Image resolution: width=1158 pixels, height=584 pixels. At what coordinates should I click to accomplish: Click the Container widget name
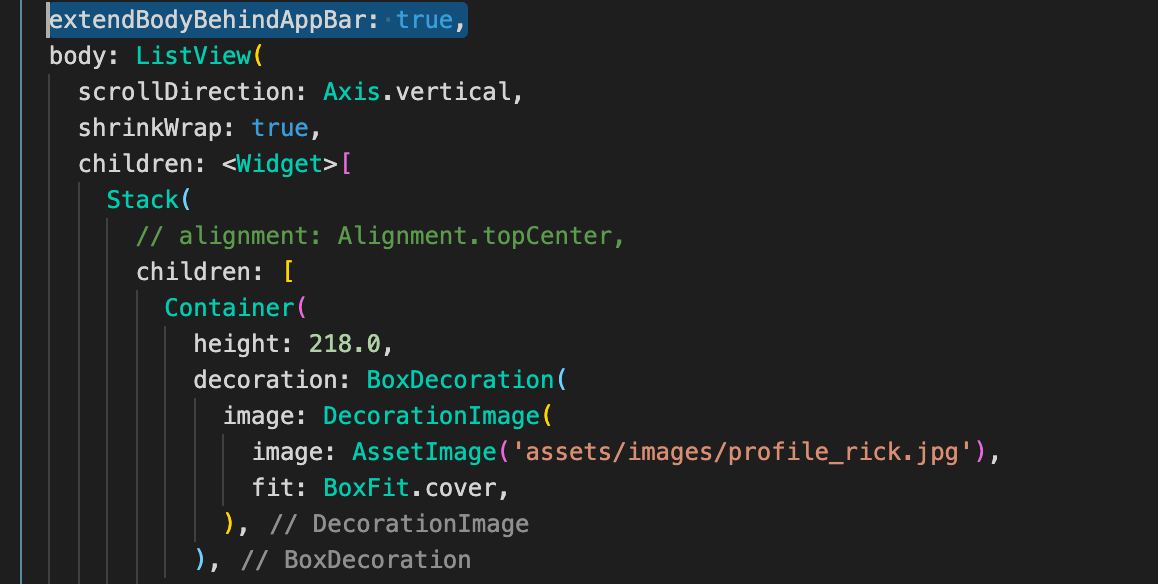coord(229,309)
